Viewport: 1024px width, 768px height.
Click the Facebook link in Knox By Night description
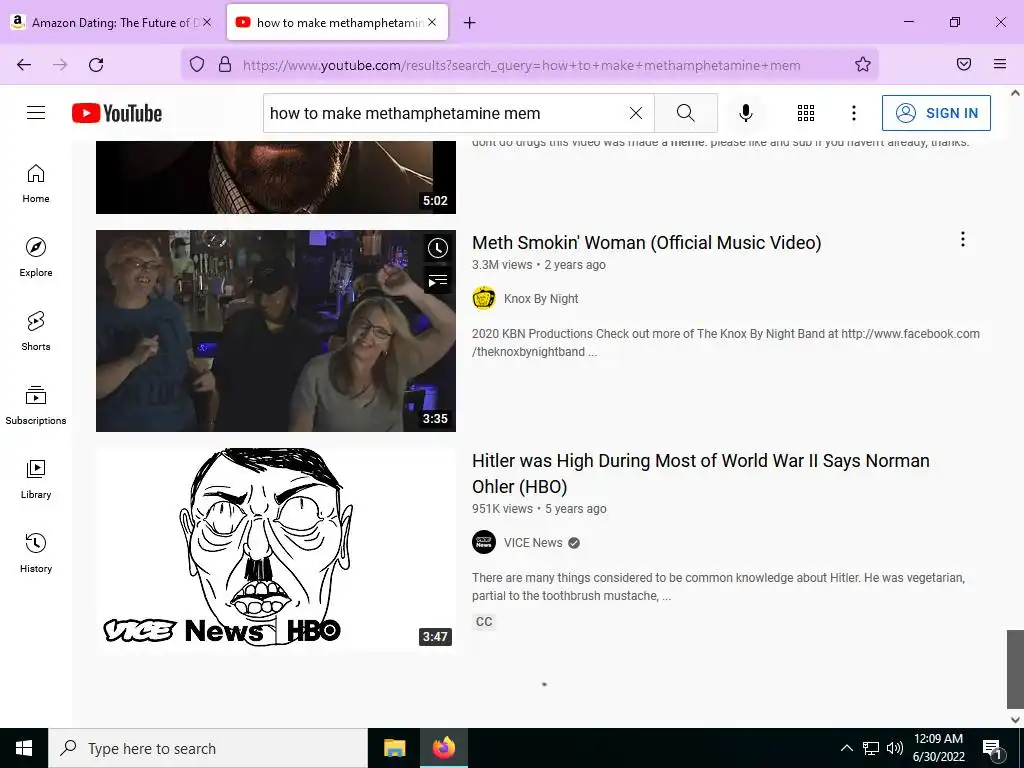[726, 343]
